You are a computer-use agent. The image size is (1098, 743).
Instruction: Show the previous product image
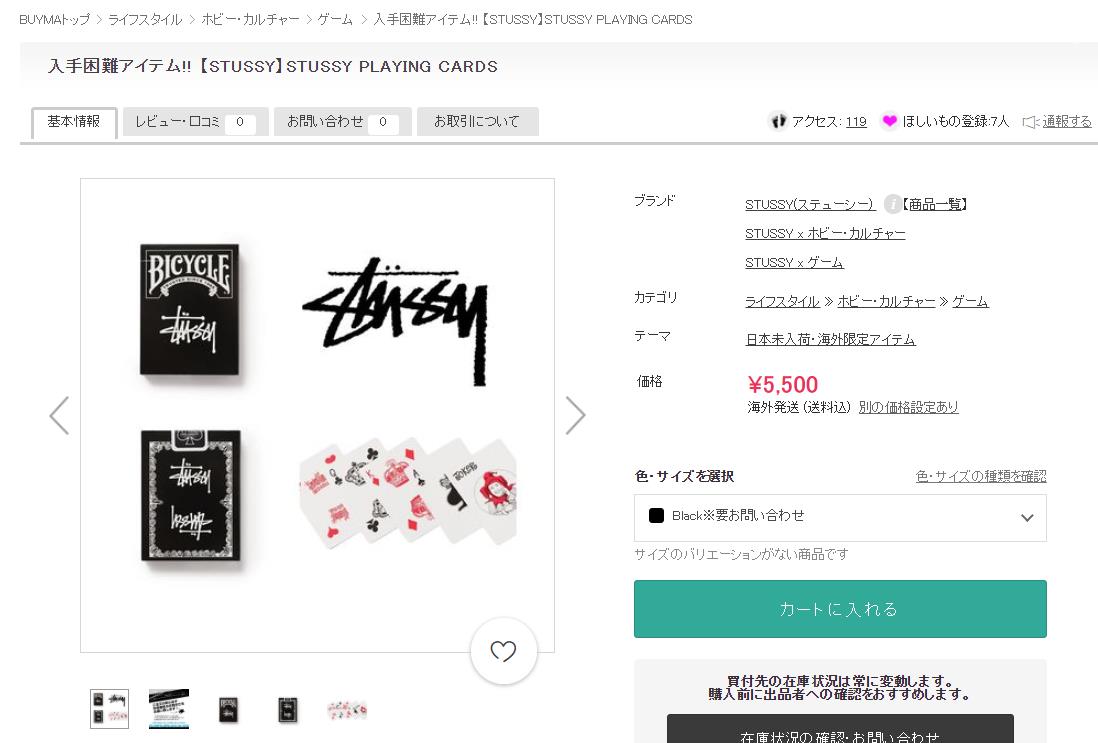point(59,415)
